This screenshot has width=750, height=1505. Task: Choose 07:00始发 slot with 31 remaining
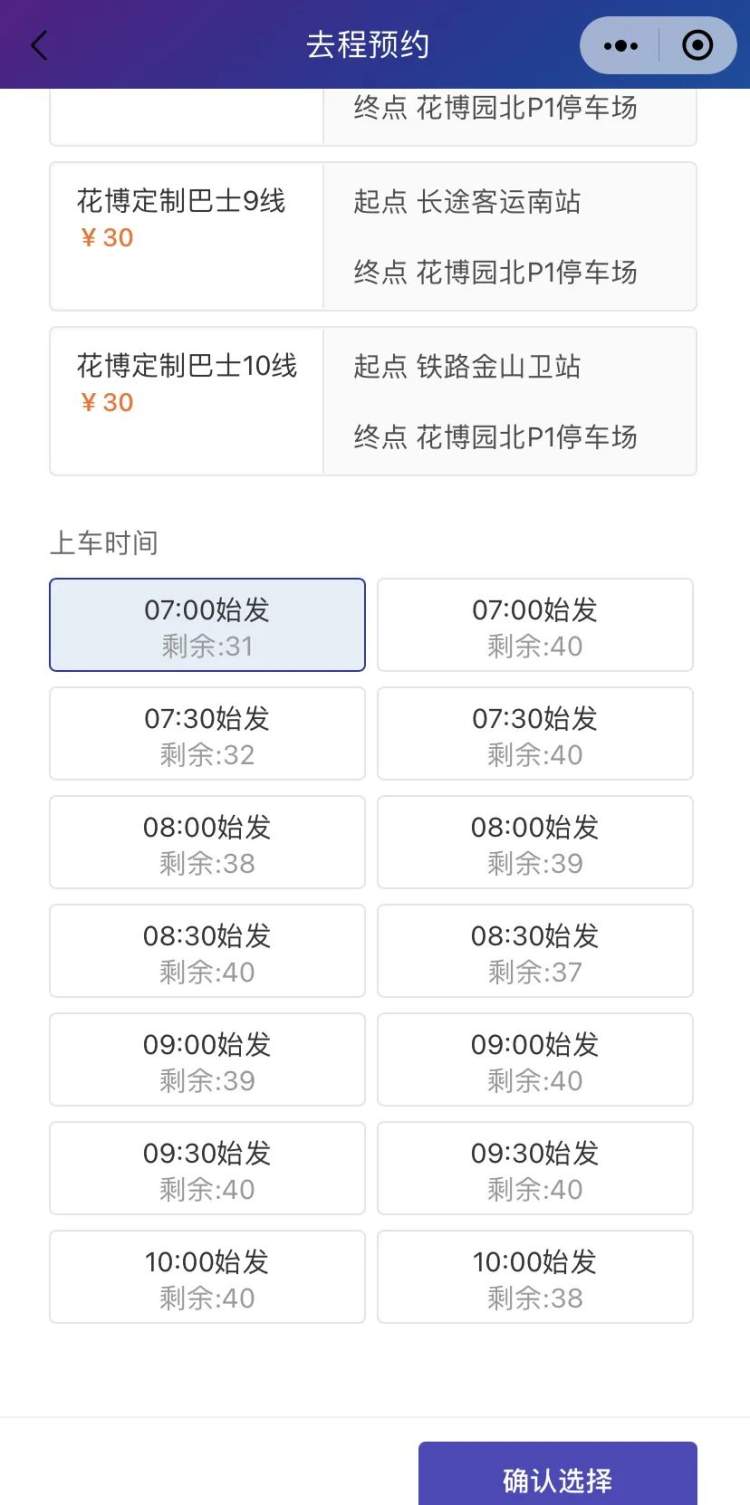click(207, 625)
